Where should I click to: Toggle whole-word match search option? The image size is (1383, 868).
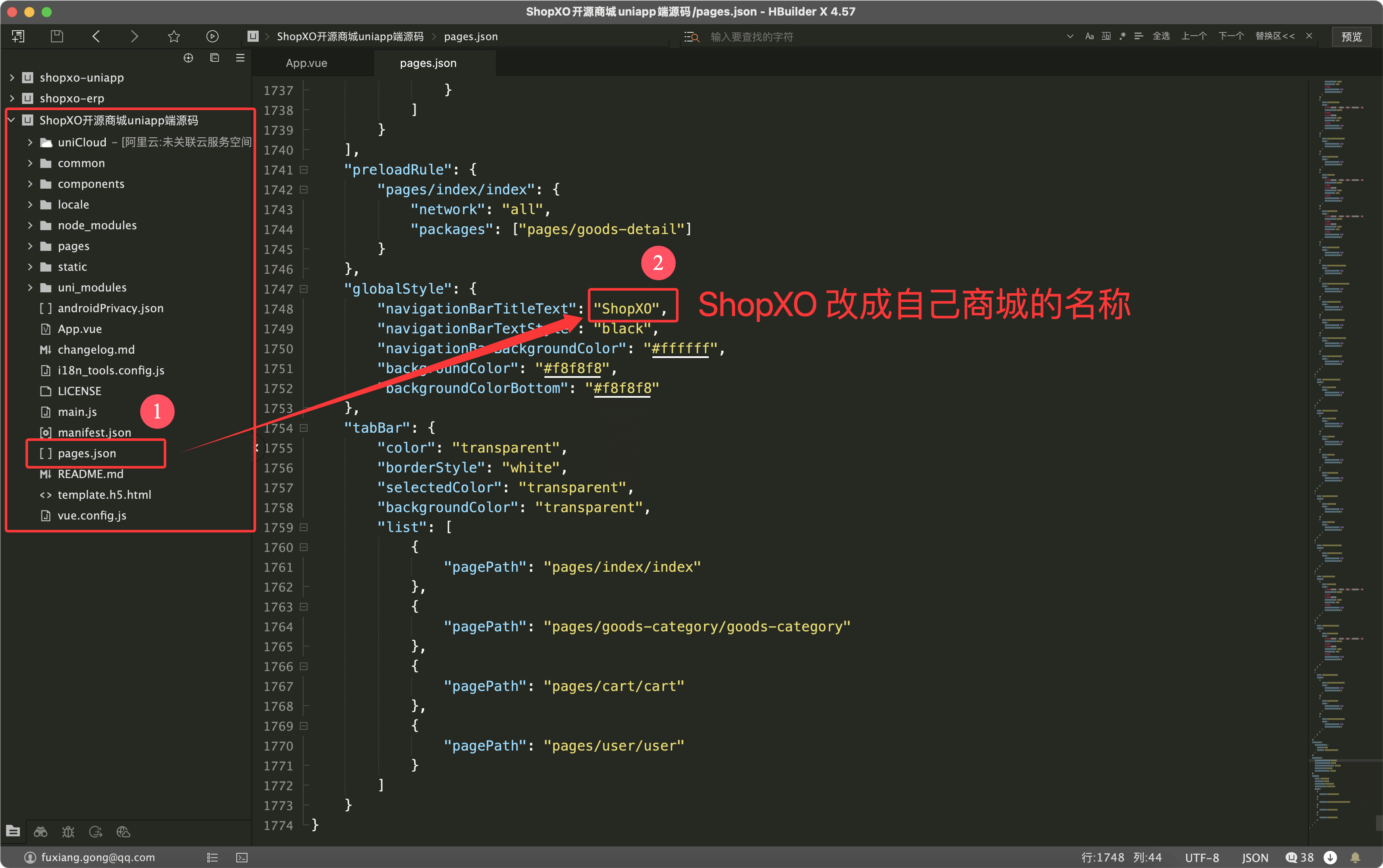(x=1106, y=36)
